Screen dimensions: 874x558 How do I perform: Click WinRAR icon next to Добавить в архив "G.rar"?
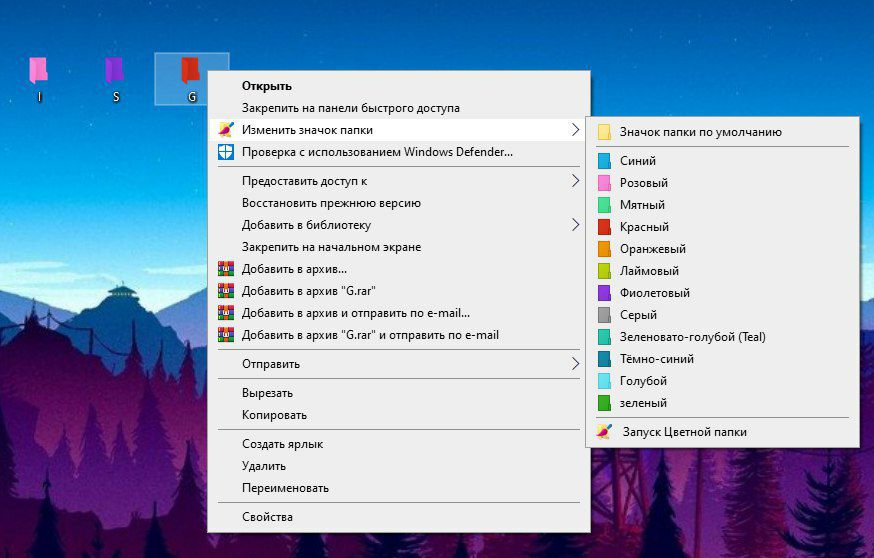click(x=226, y=291)
